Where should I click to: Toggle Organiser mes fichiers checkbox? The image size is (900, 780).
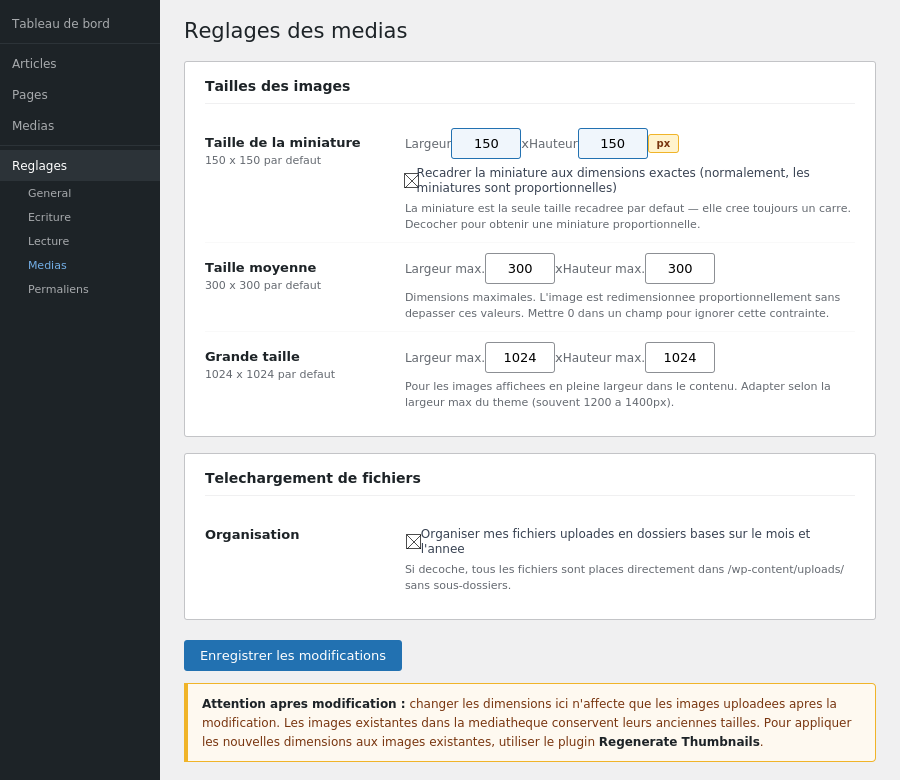pyautogui.click(x=413, y=541)
